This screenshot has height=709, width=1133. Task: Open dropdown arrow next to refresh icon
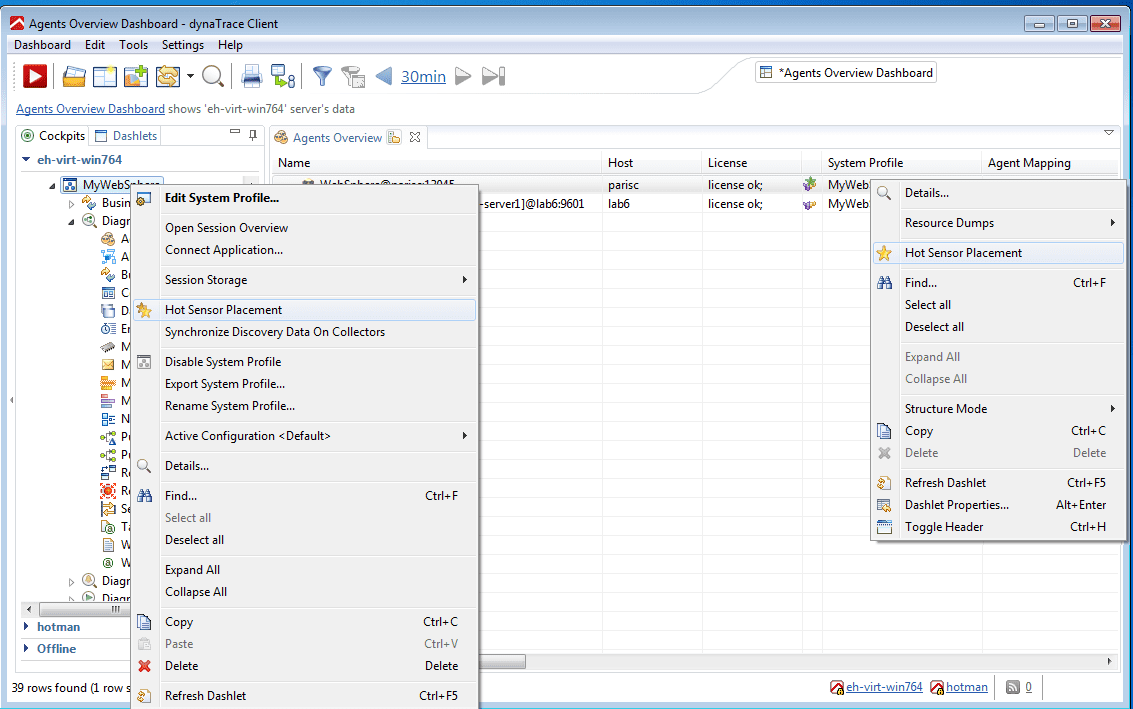point(190,76)
